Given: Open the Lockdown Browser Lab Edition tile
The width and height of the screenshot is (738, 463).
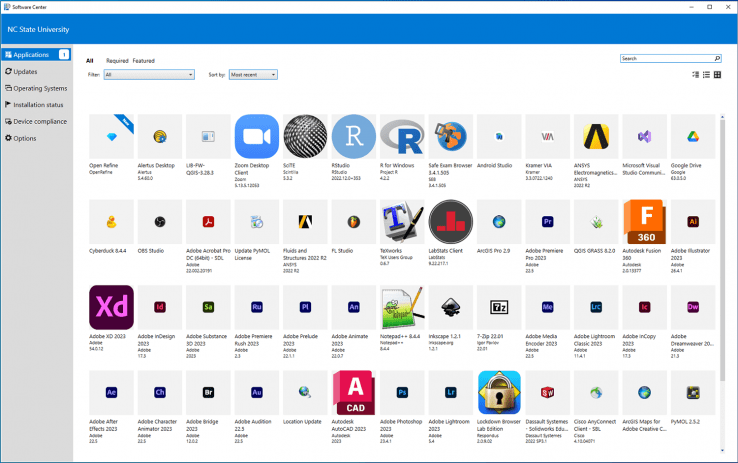Looking at the screenshot, I should tap(499, 392).
